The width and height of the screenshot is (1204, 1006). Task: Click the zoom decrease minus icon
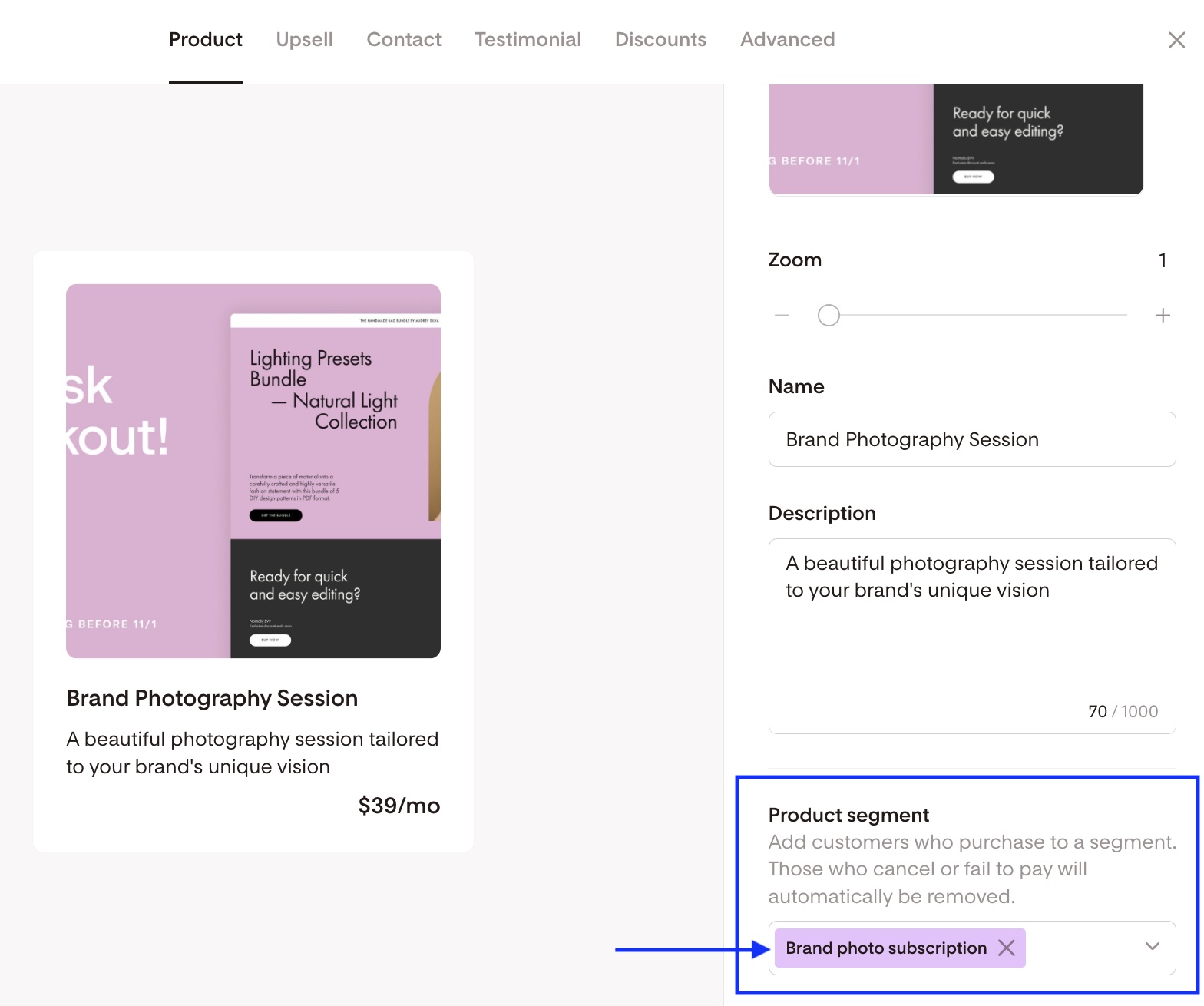point(782,316)
